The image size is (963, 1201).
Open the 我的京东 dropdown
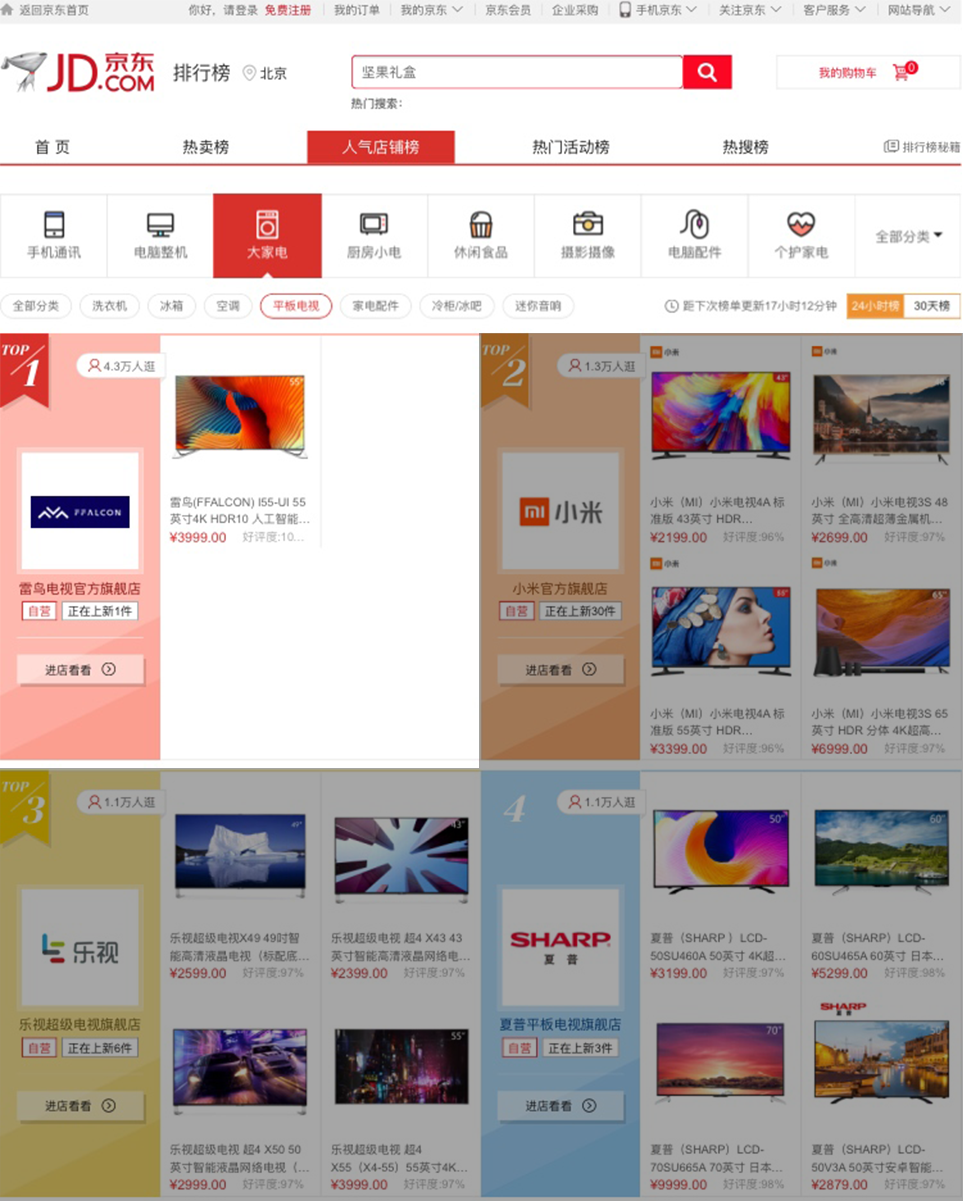pyautogui.click(x=432, y=10)
